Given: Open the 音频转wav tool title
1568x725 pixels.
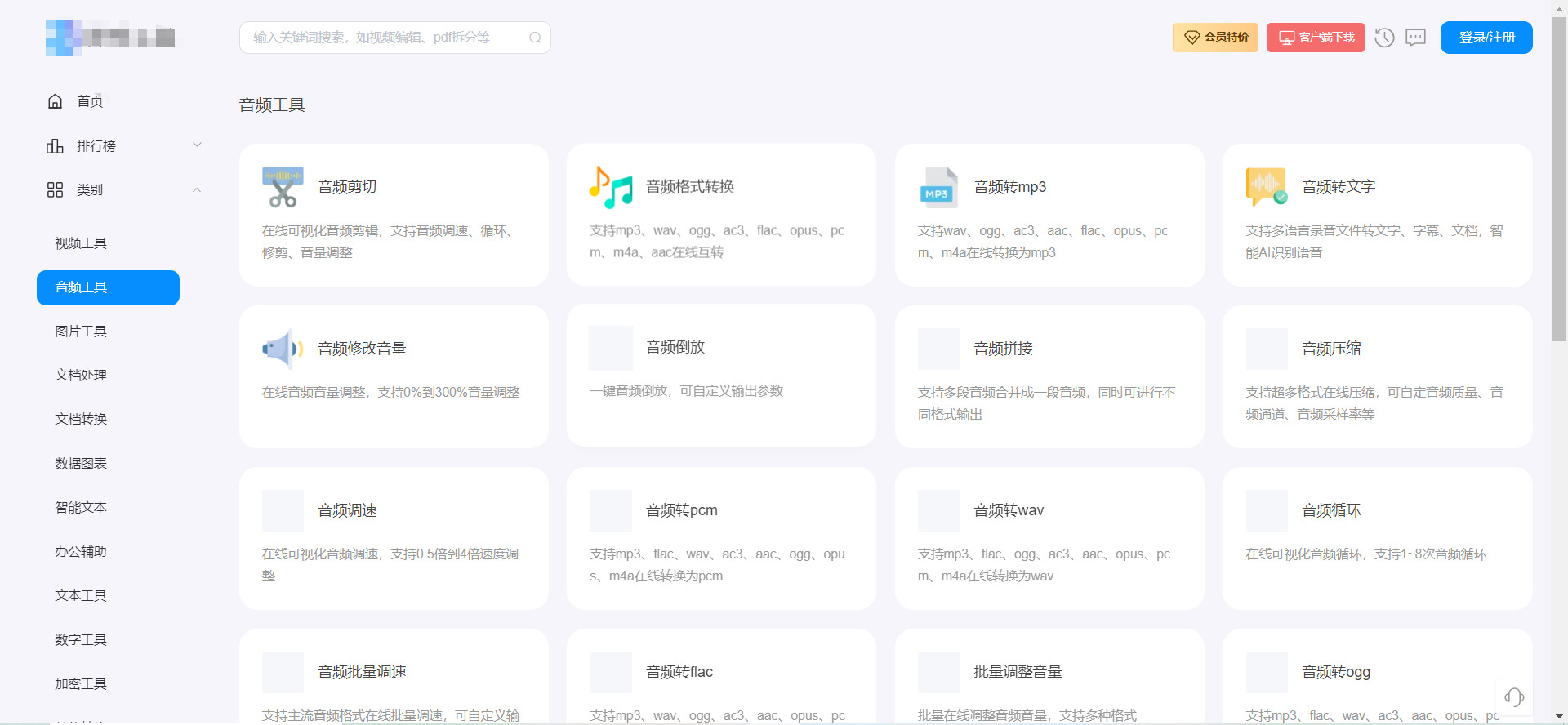Looking at the screenshot, I should click(x=1009, y=510).
